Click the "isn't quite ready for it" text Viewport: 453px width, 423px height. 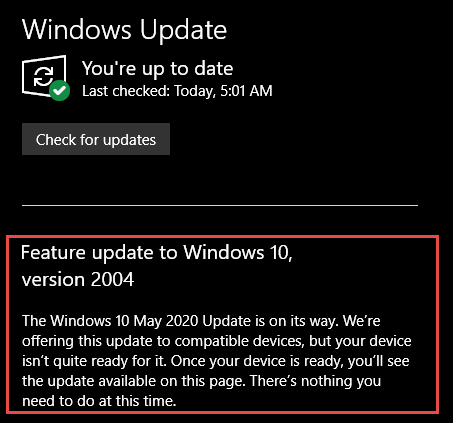click(x=94, y=361)
